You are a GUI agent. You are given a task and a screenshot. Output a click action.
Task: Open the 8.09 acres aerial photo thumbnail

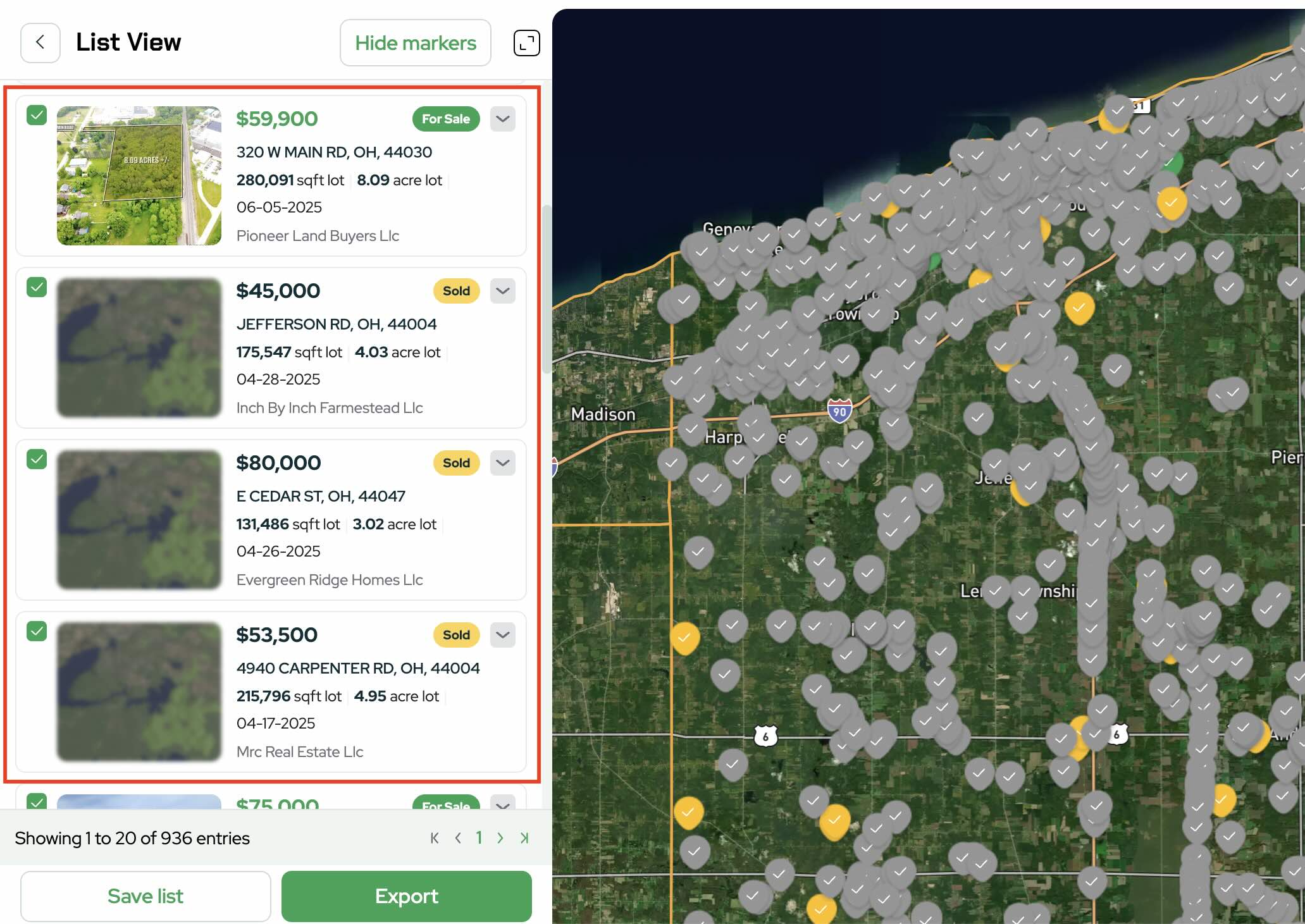(139, 176)
